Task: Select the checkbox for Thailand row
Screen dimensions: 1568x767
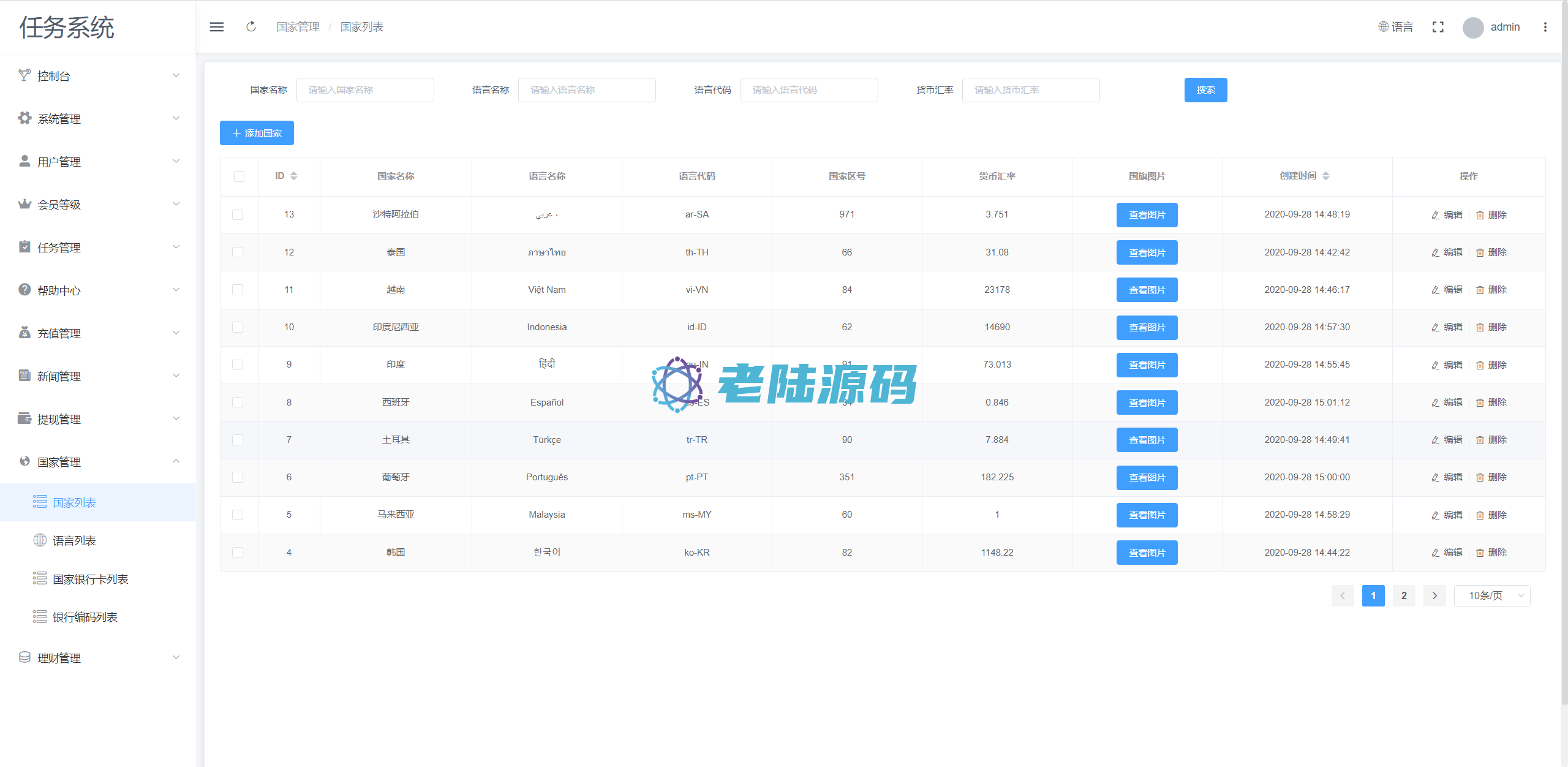Action: [238, 252]
